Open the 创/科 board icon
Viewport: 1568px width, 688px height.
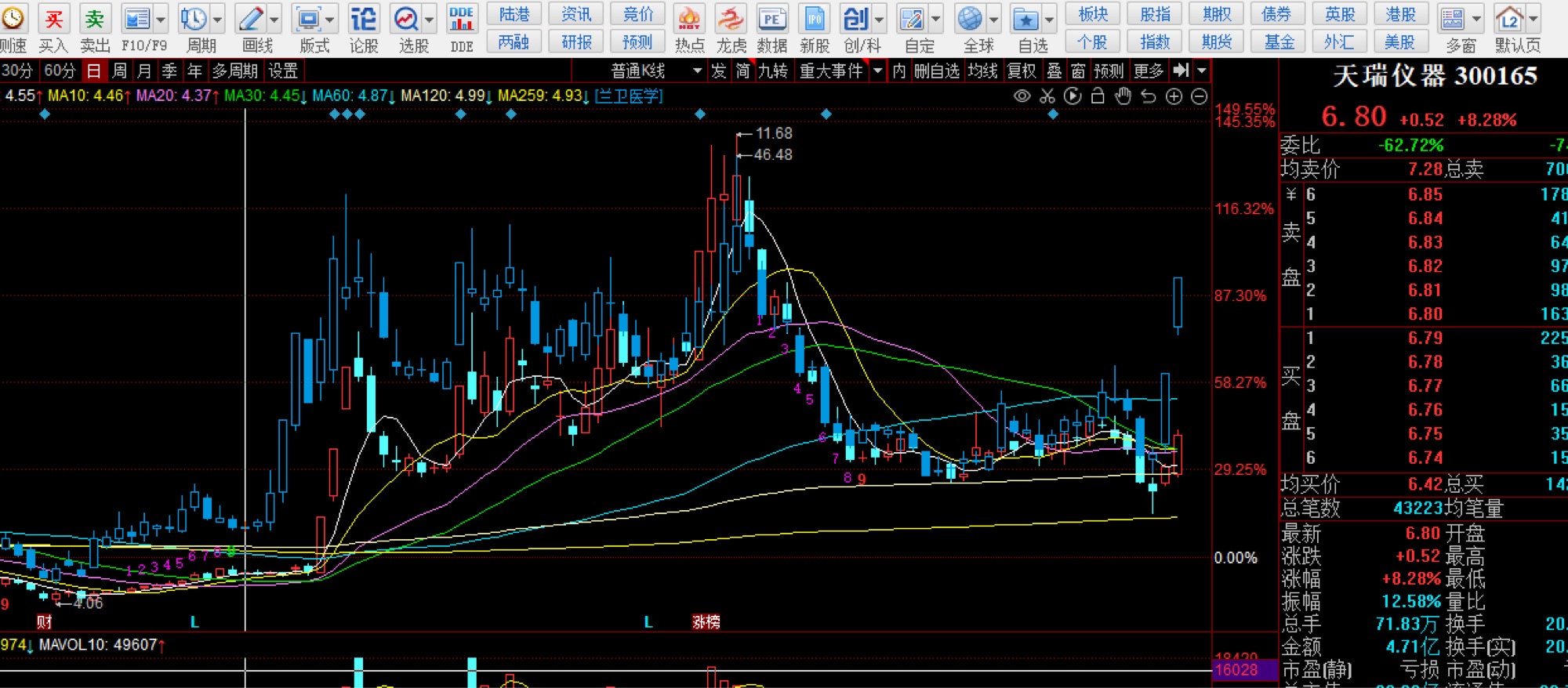(855, 19)
